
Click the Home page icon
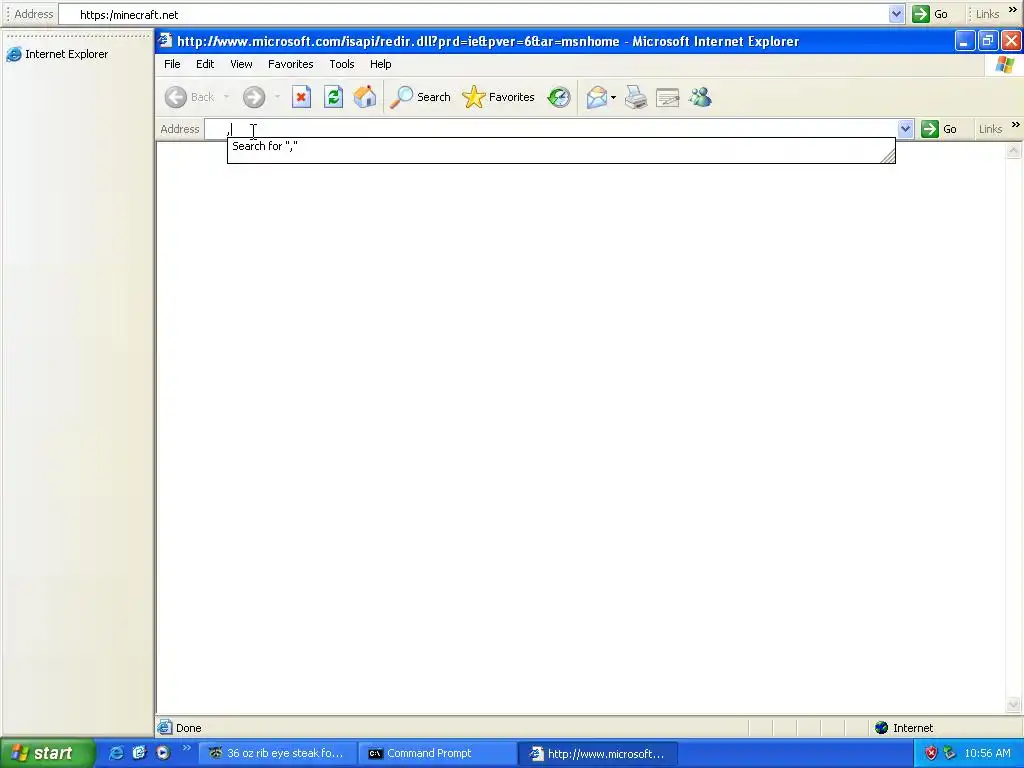[365, 97]
